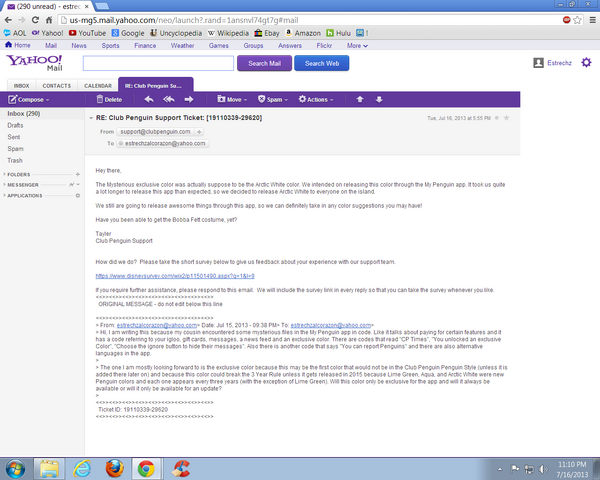Click the Chrome back button
The height and width of the screenshot is (480, 600).
coord(8,20)
